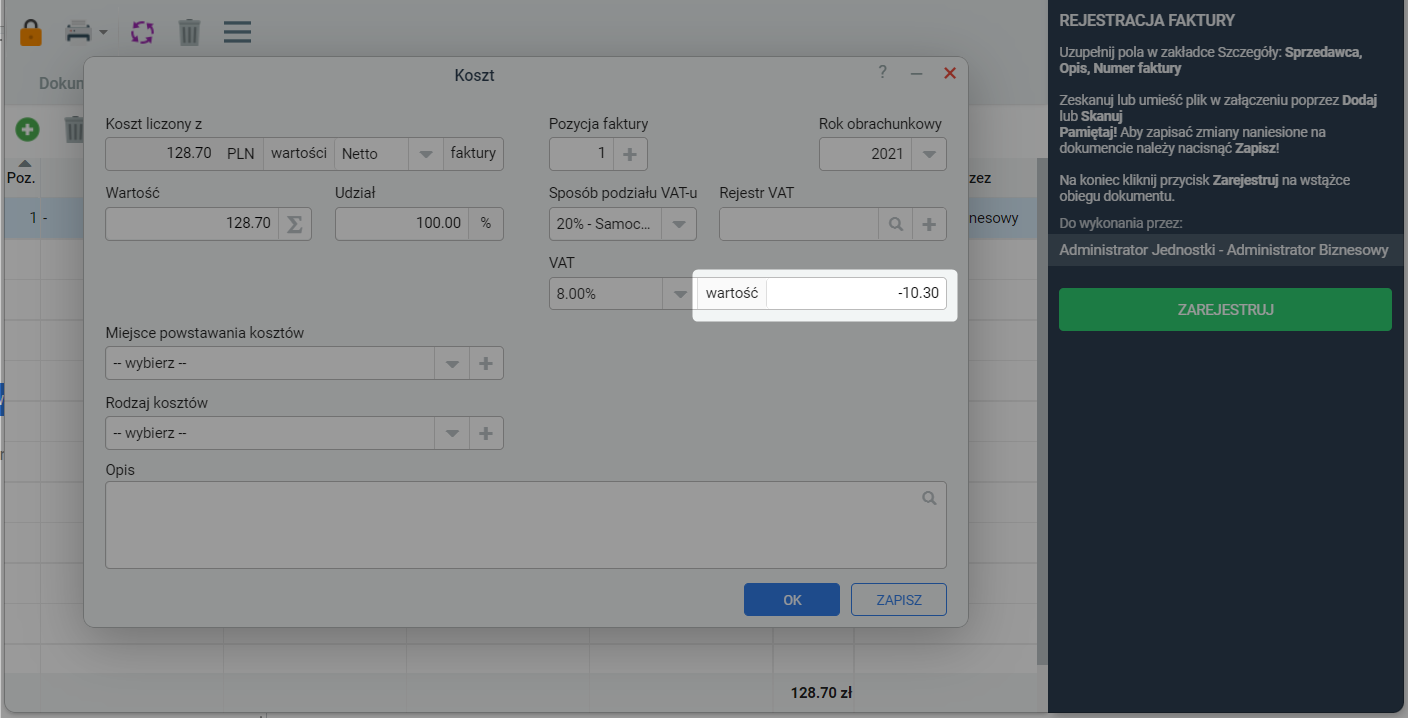The image size is (1408, 718).
Task: Click the VAT wartość -10.30 field
Action: point(856,294)
